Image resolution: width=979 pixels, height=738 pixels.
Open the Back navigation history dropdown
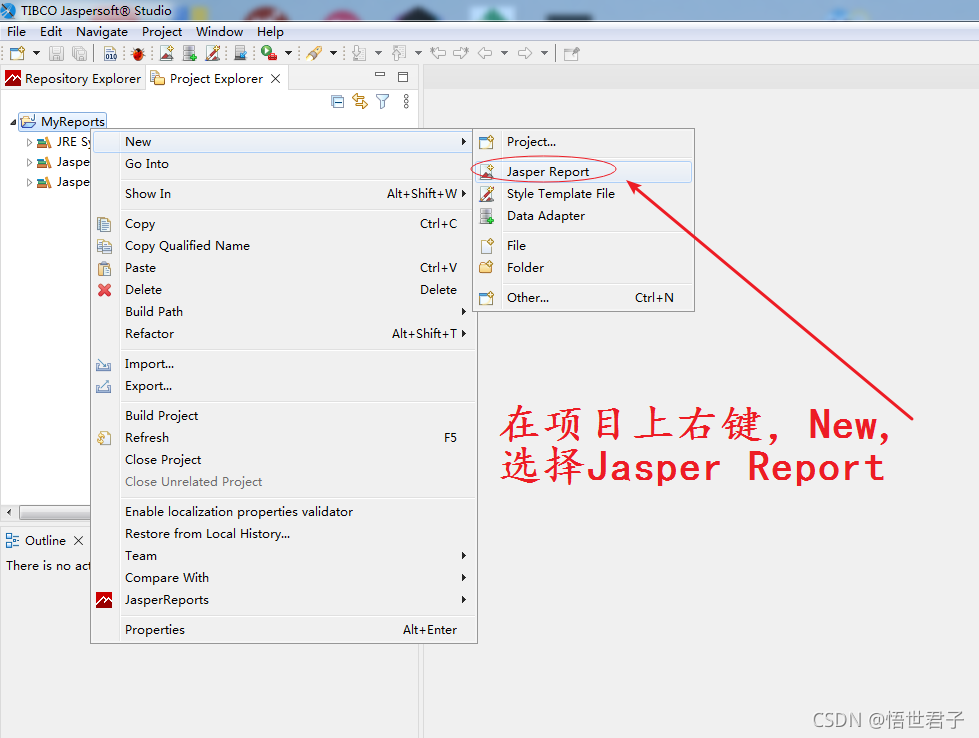pyautogui.click(x=504, y=54)
